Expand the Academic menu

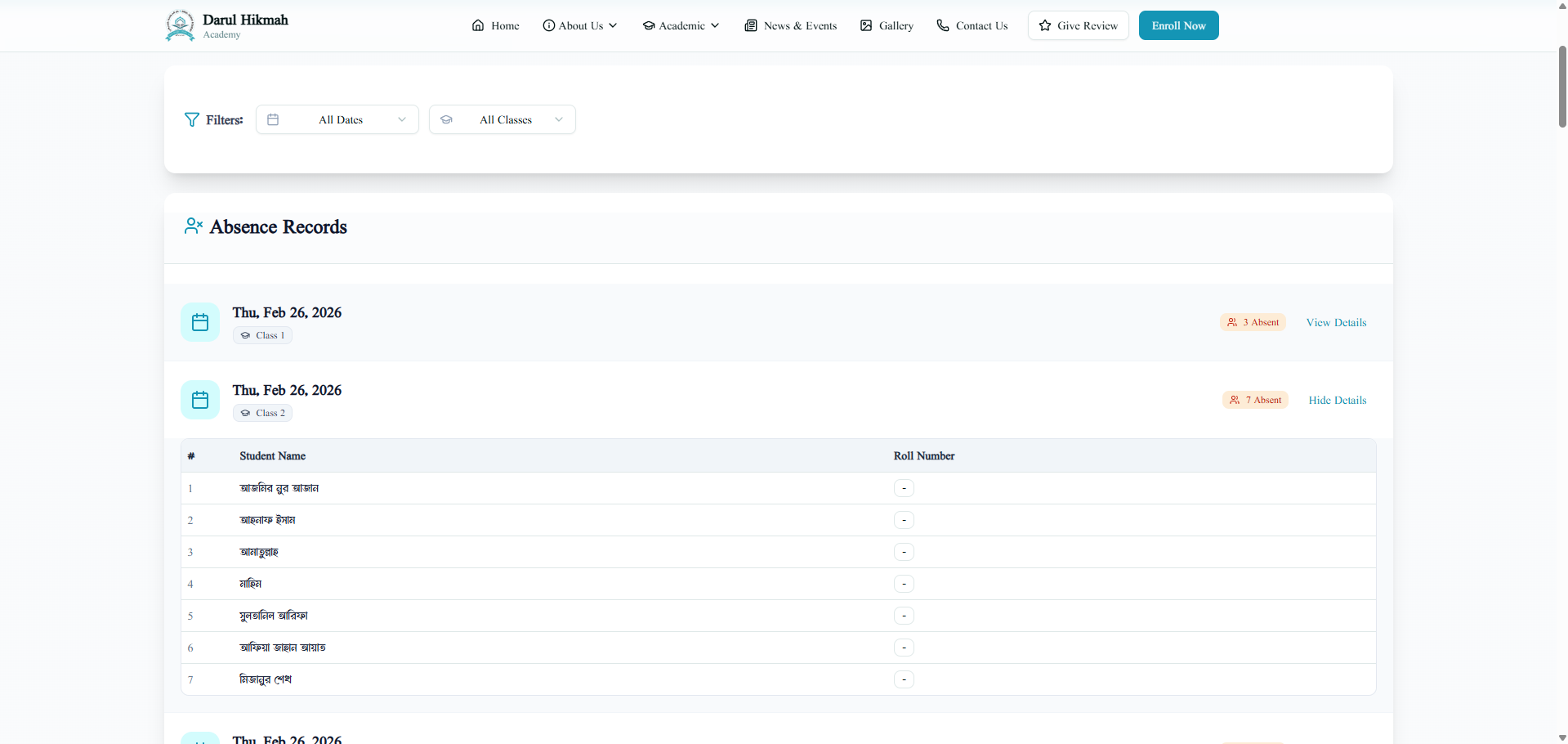click(x=681, y=25)
